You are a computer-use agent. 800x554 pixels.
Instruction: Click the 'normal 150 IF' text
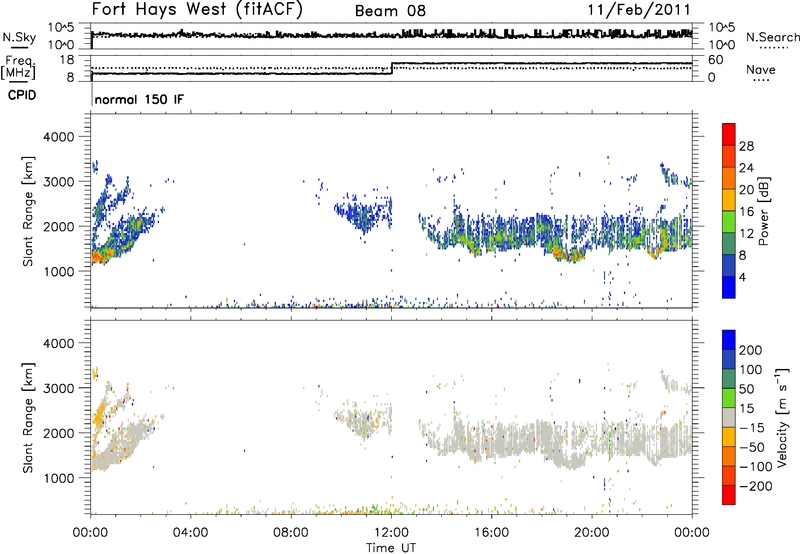point(139,99)
